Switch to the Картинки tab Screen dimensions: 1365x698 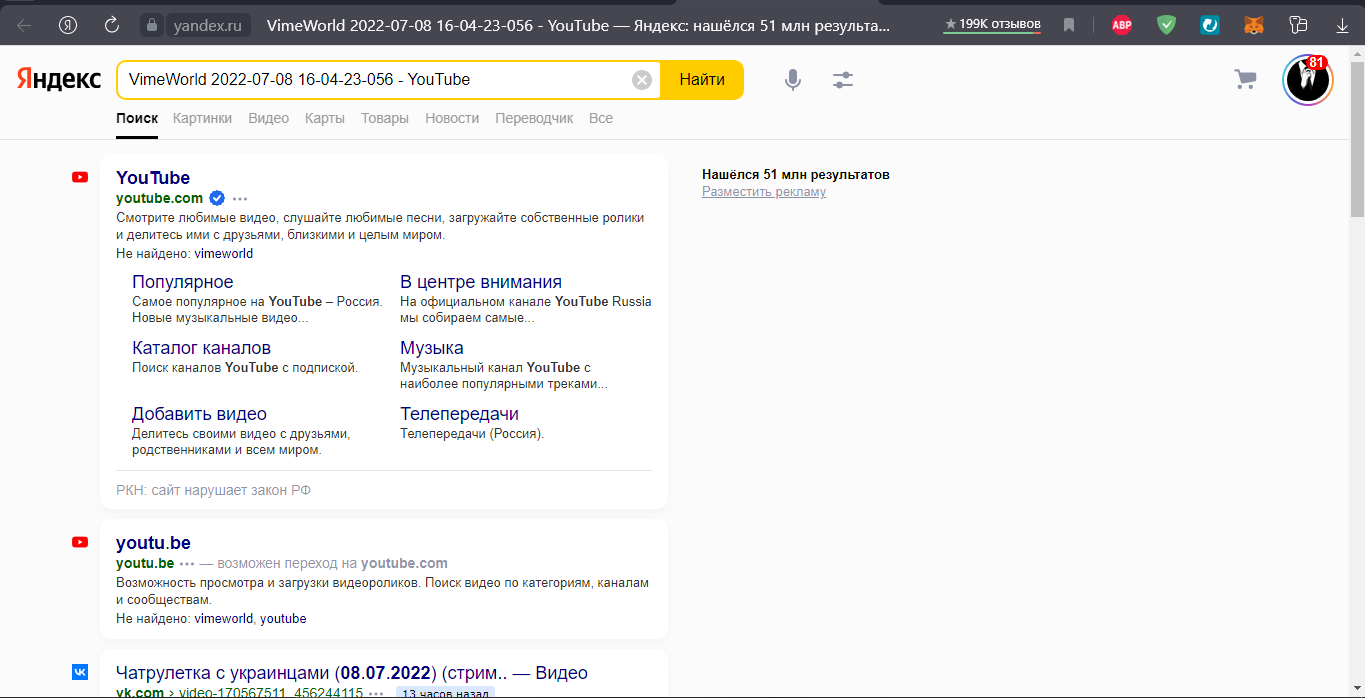pos(202,118)
